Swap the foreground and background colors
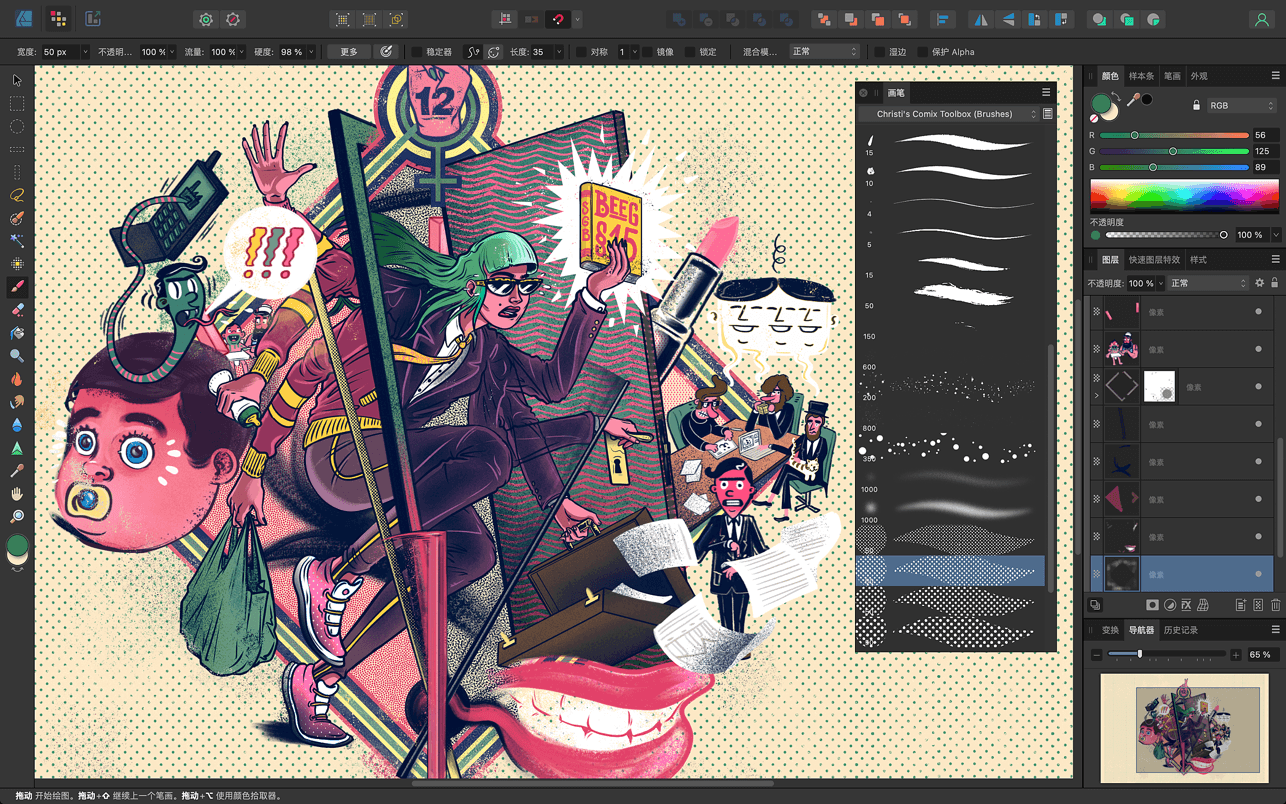This screenshot has height=804, width=1286. (1115, 95)
